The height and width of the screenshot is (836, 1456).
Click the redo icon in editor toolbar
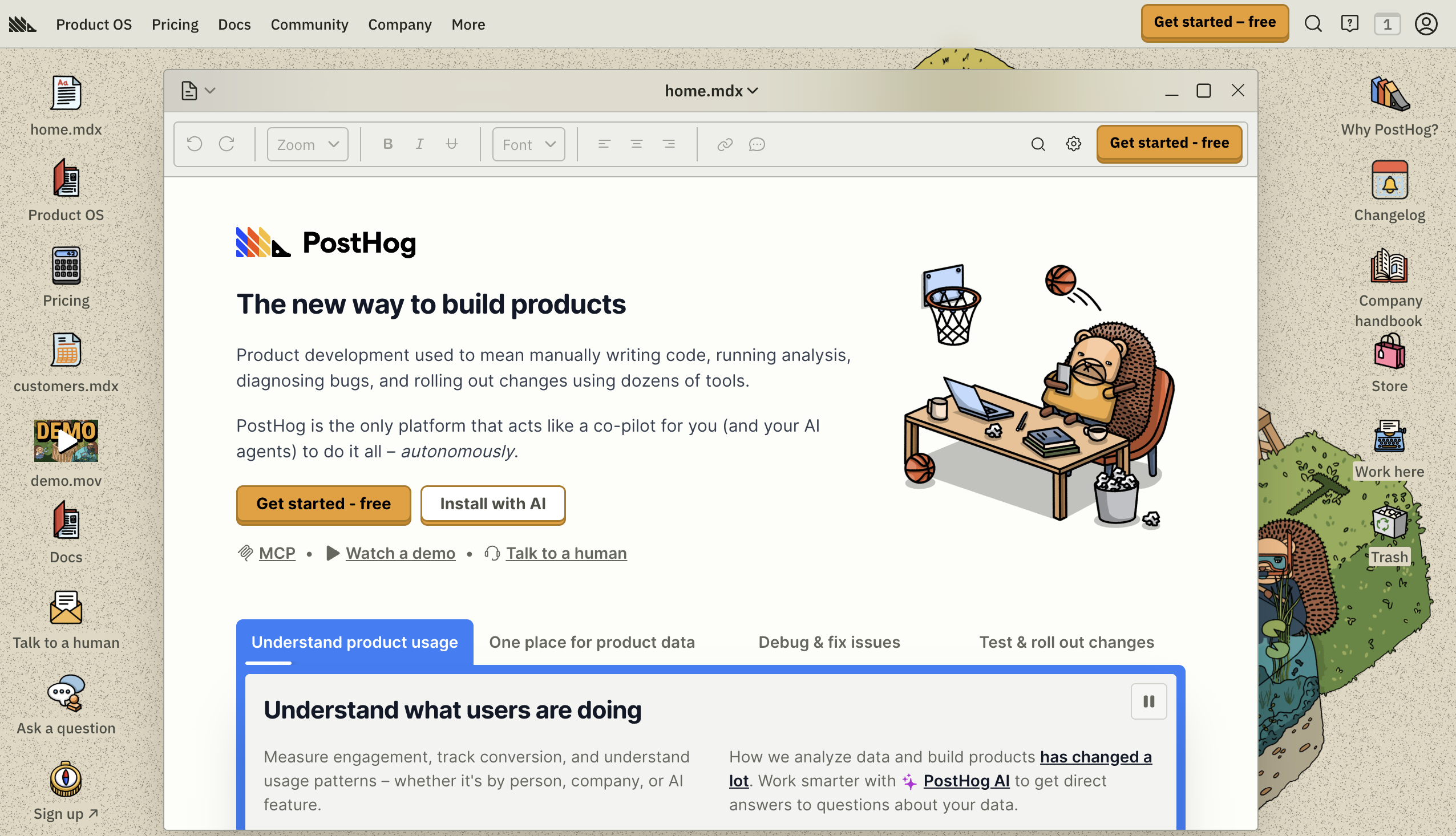pyautogui.click(x=227, y=144)
